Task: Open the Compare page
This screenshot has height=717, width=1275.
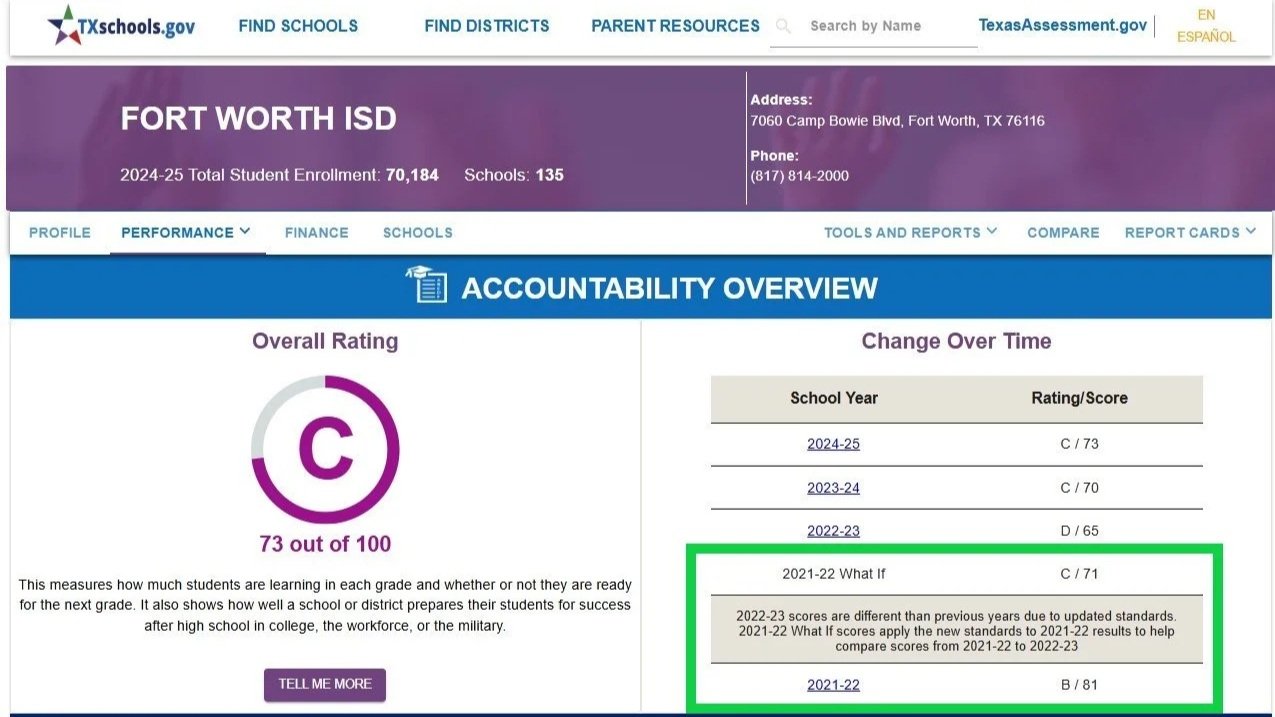Action: point(1063,232)
